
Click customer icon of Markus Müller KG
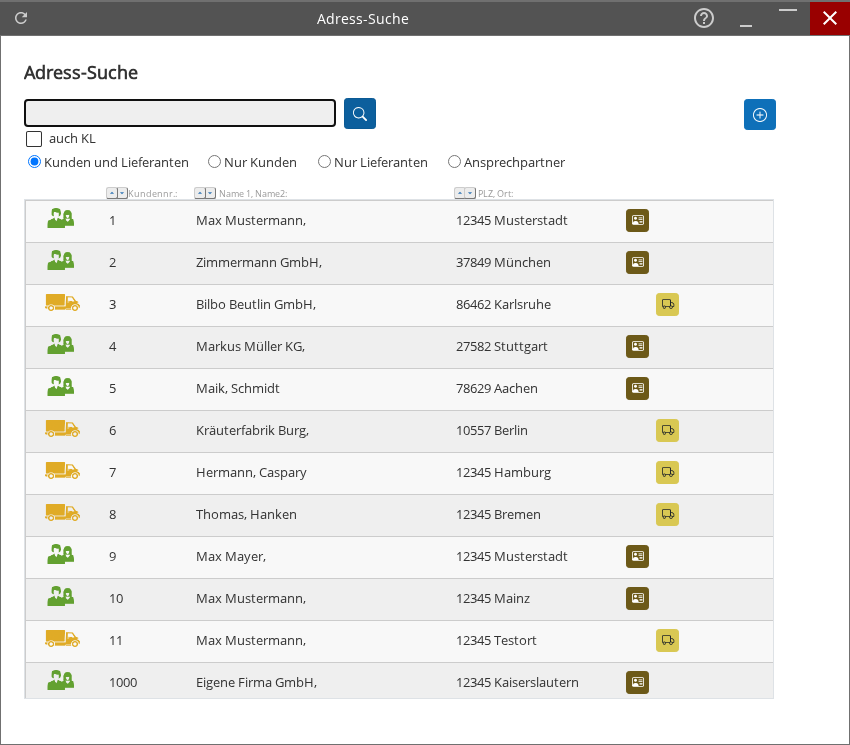tap(61, 346)
